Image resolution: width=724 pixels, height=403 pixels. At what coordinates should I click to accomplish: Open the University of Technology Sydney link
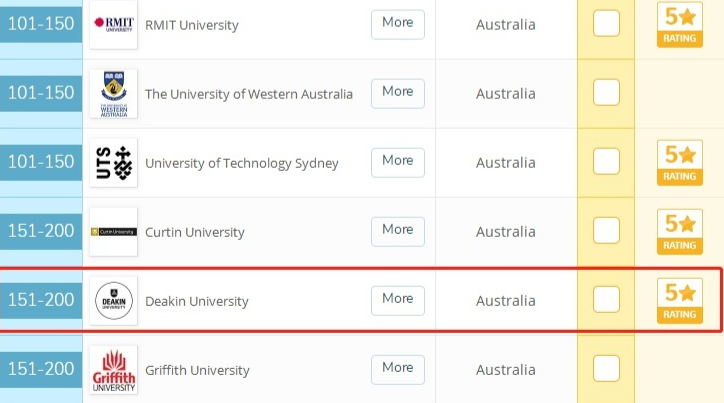coord(242,163)
